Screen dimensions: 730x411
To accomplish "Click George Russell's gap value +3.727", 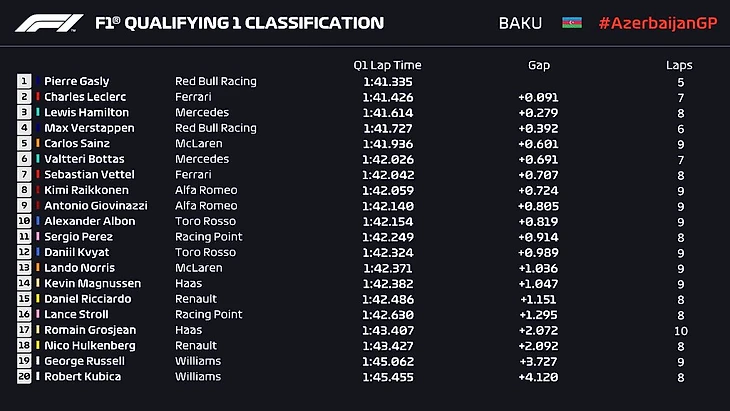I will (539, 361).
